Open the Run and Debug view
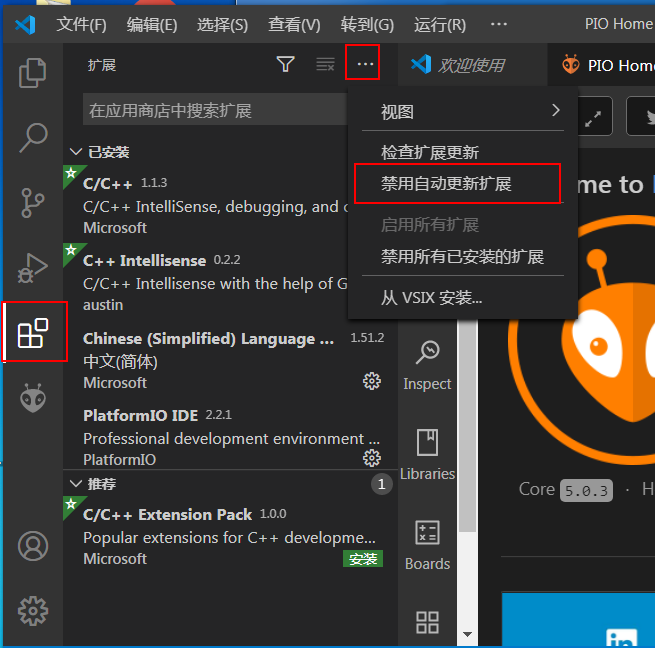This screenshot has width=655, height=648. [x=33, y=268]
